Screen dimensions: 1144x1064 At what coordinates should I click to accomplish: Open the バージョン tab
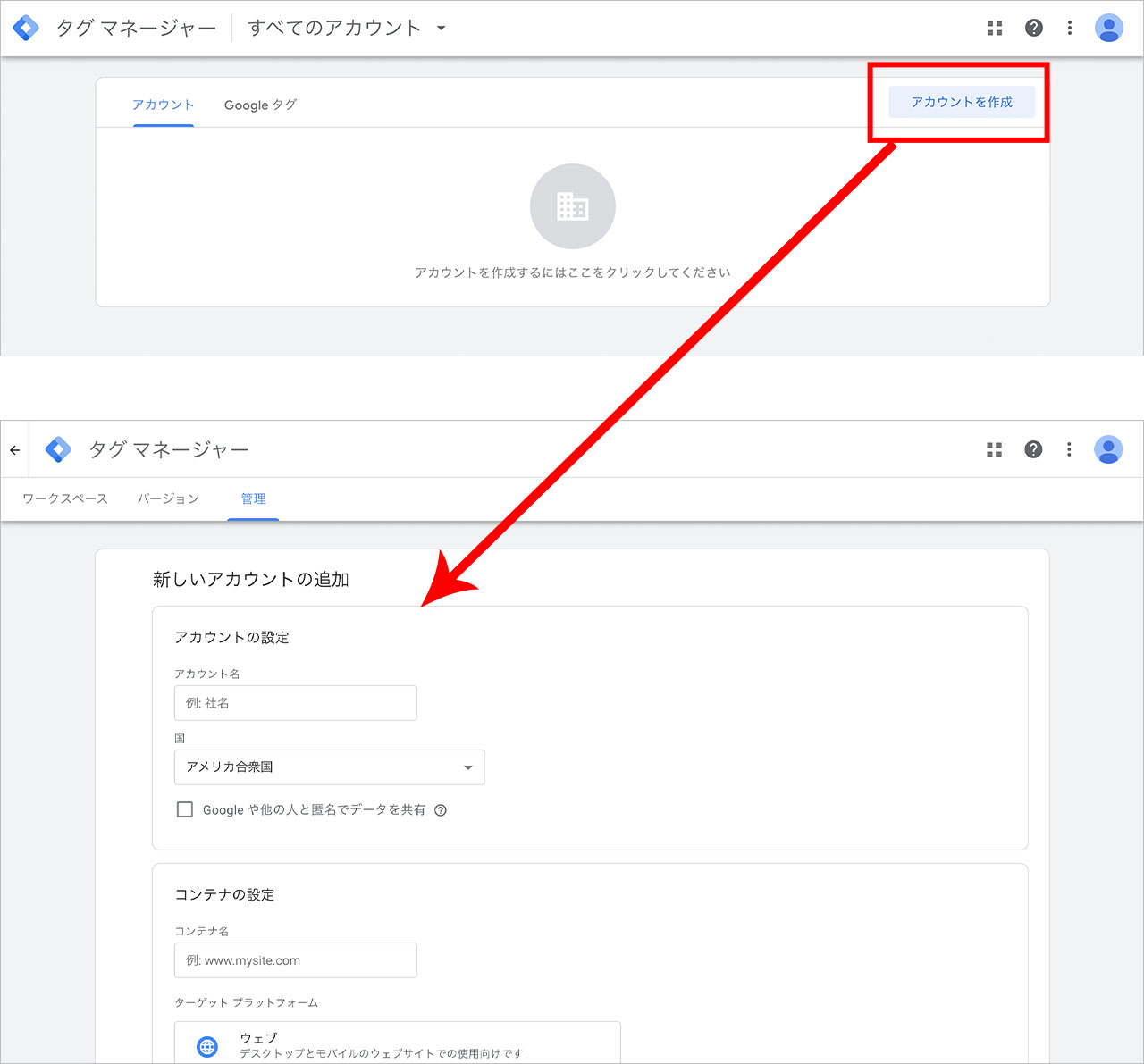tap(168, 498)
